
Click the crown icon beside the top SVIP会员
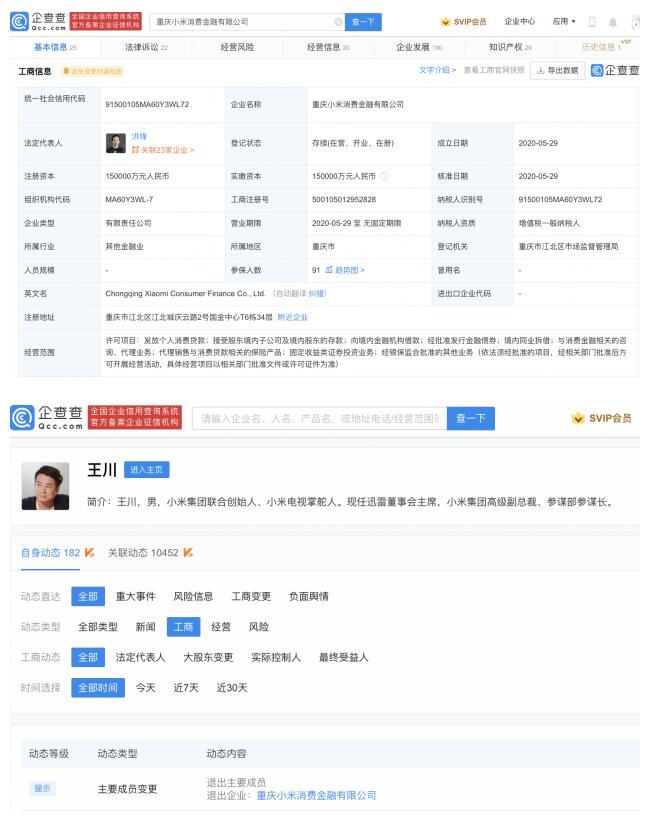(x=445, y=22)
